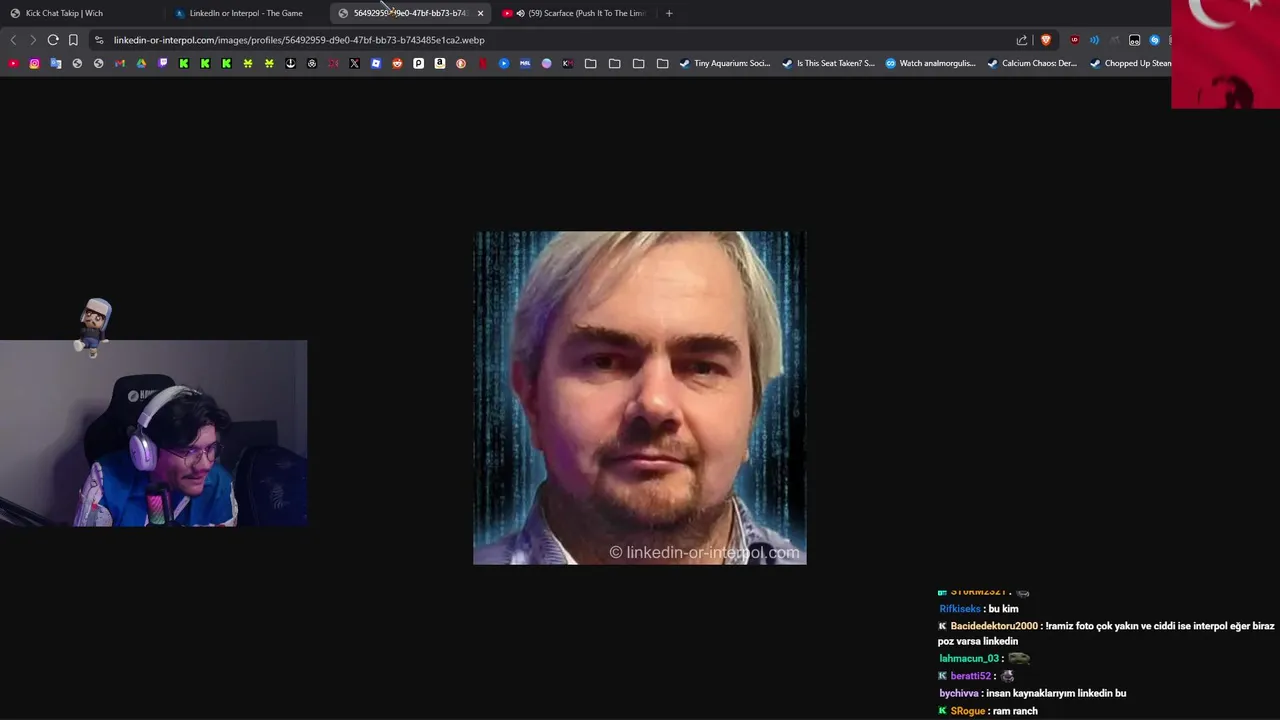Open the MAL bookmark icon
The image size is (1280, 720).
[525, 63]
